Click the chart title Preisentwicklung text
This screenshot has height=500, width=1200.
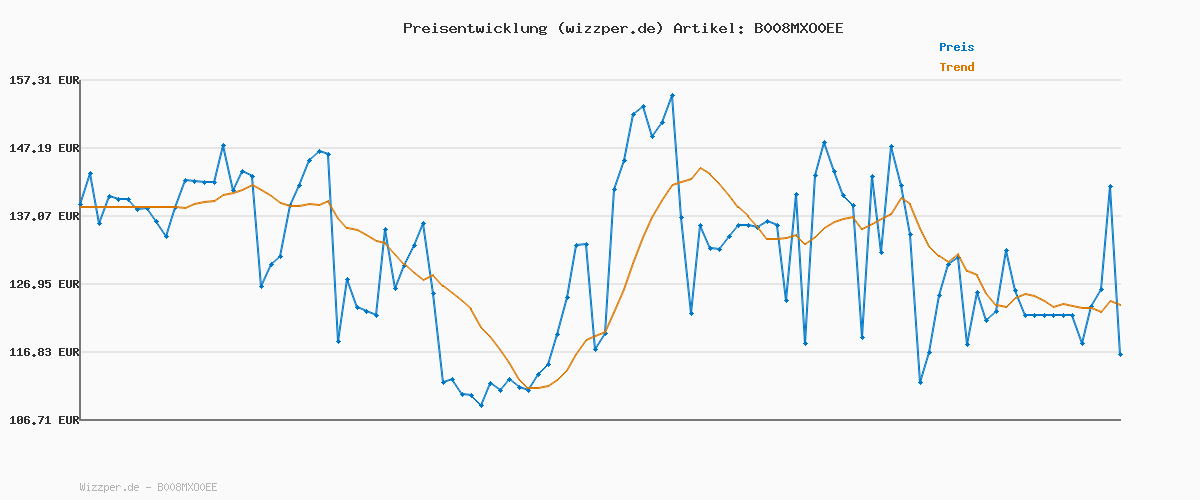point(473,28)
